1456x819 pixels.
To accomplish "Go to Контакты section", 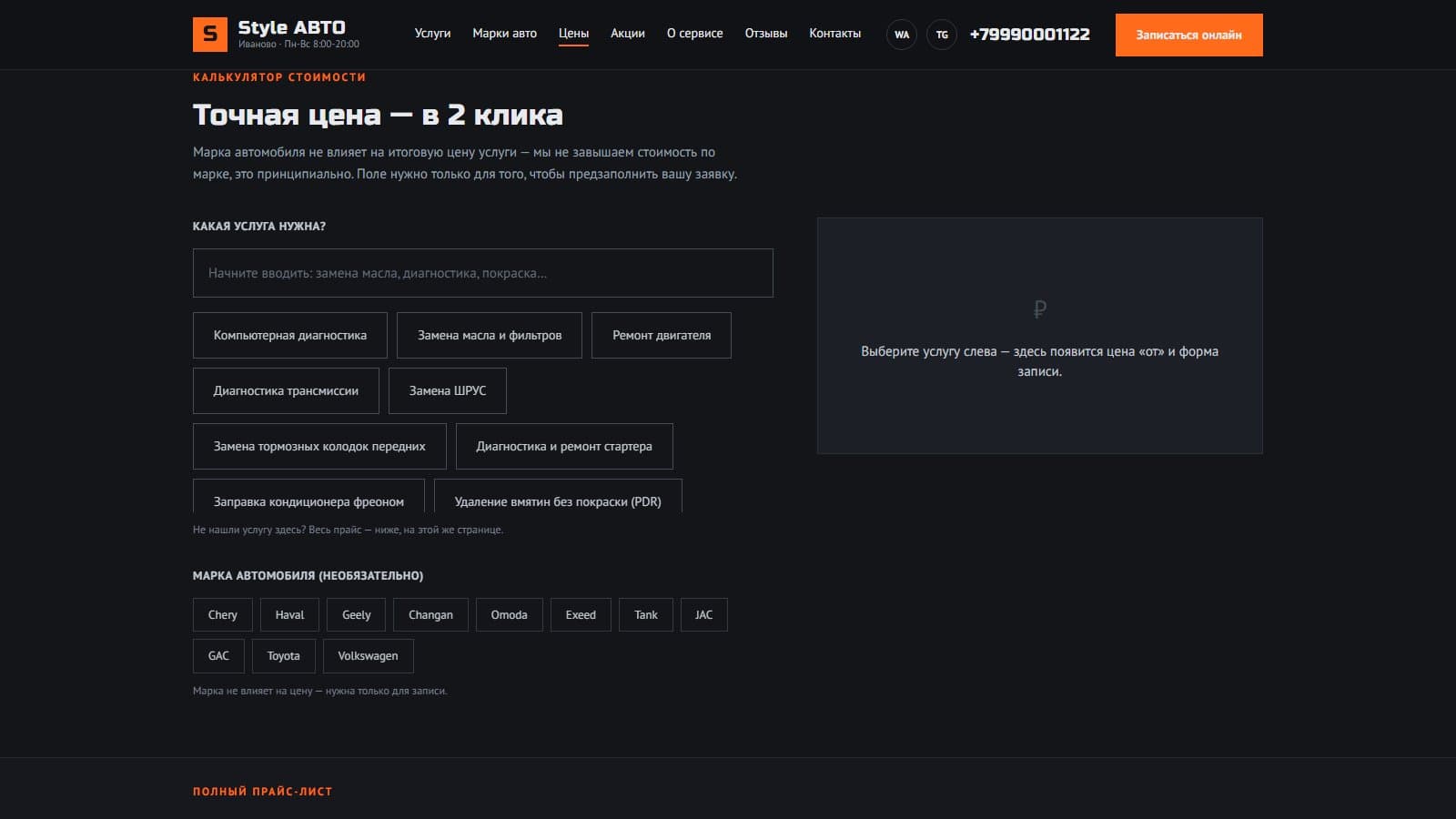I will (x=834, y=34).
